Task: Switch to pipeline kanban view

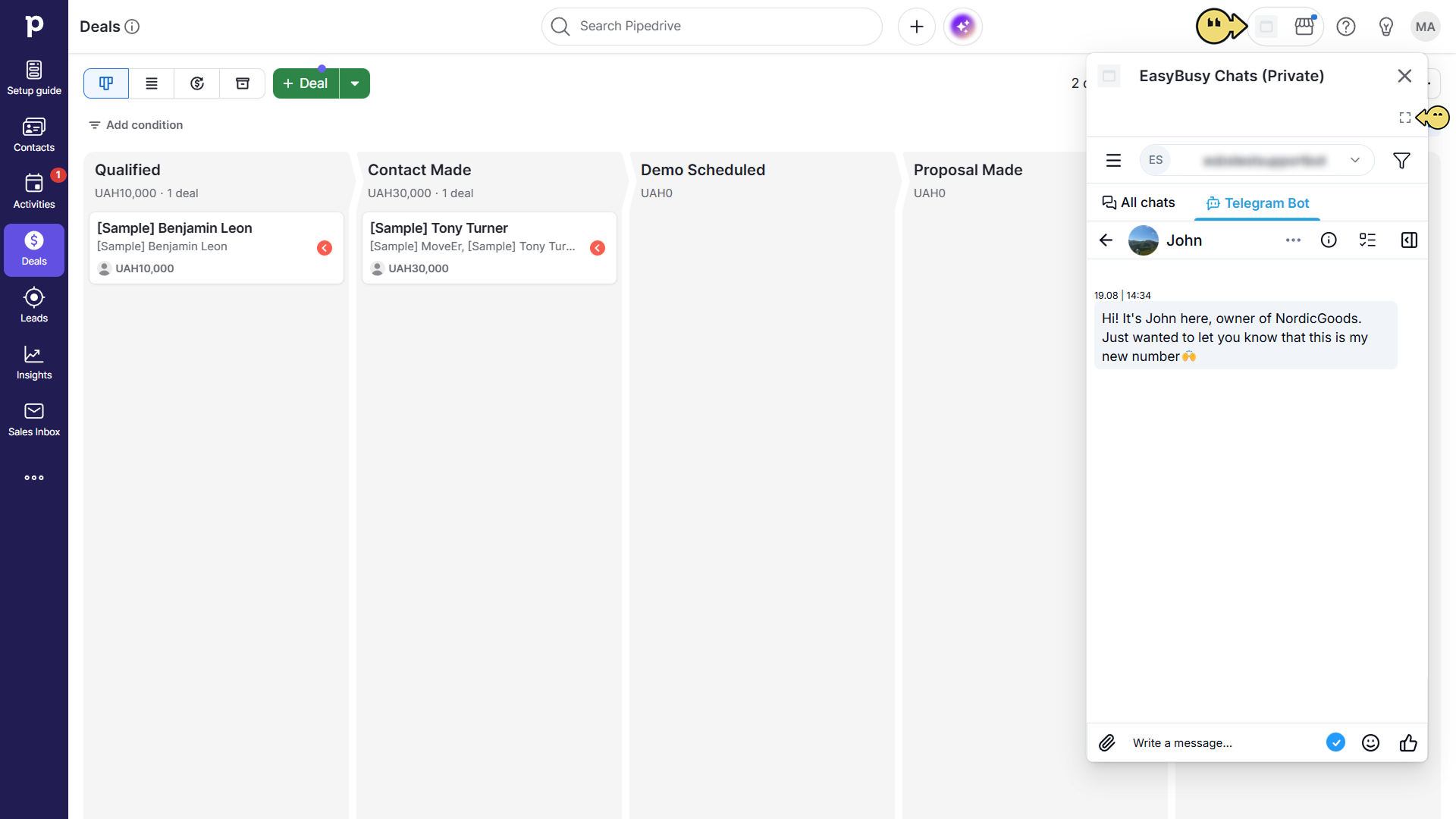Action: point(106,83)
